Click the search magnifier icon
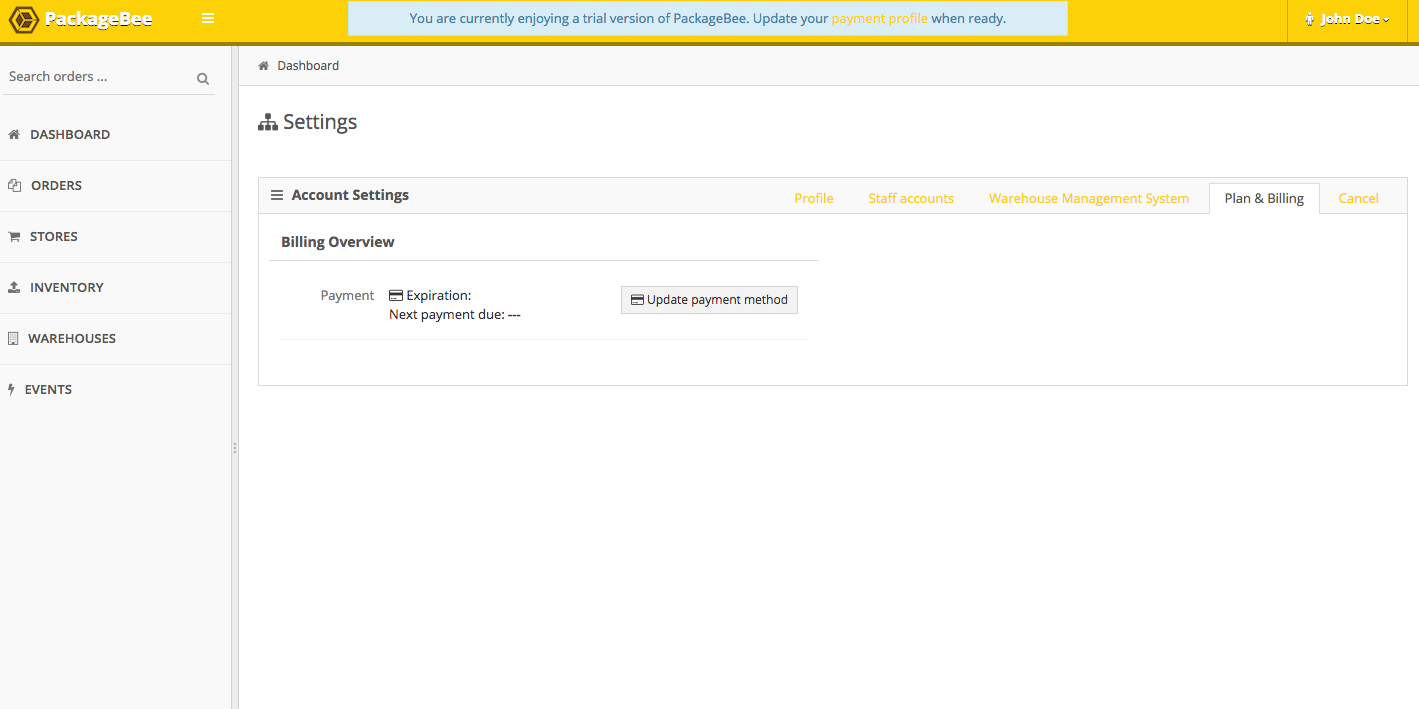 (203, 78)
